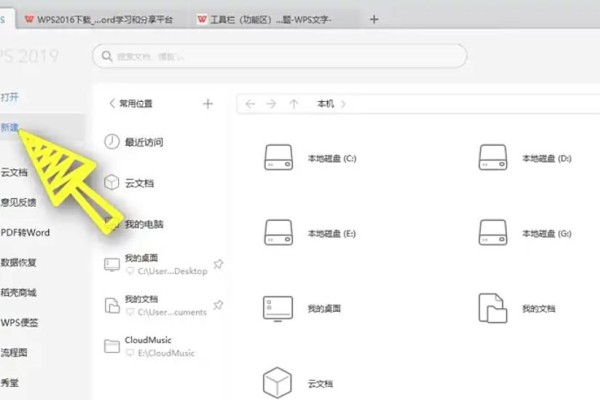
Task: Select 新建 in the left sidebar
Action: [10, 127]
